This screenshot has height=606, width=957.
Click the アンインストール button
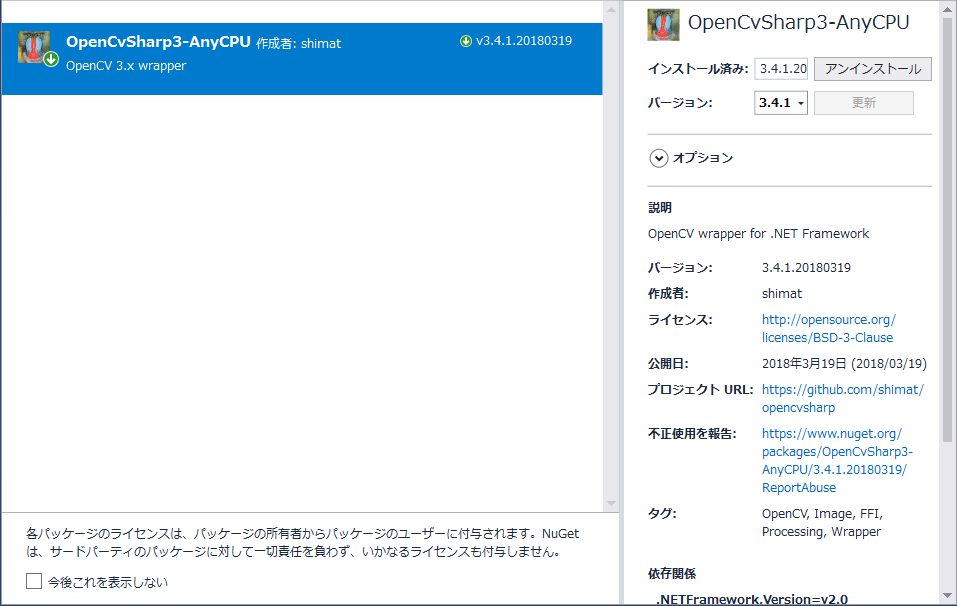pyautogui.click(x=873, y=69)
